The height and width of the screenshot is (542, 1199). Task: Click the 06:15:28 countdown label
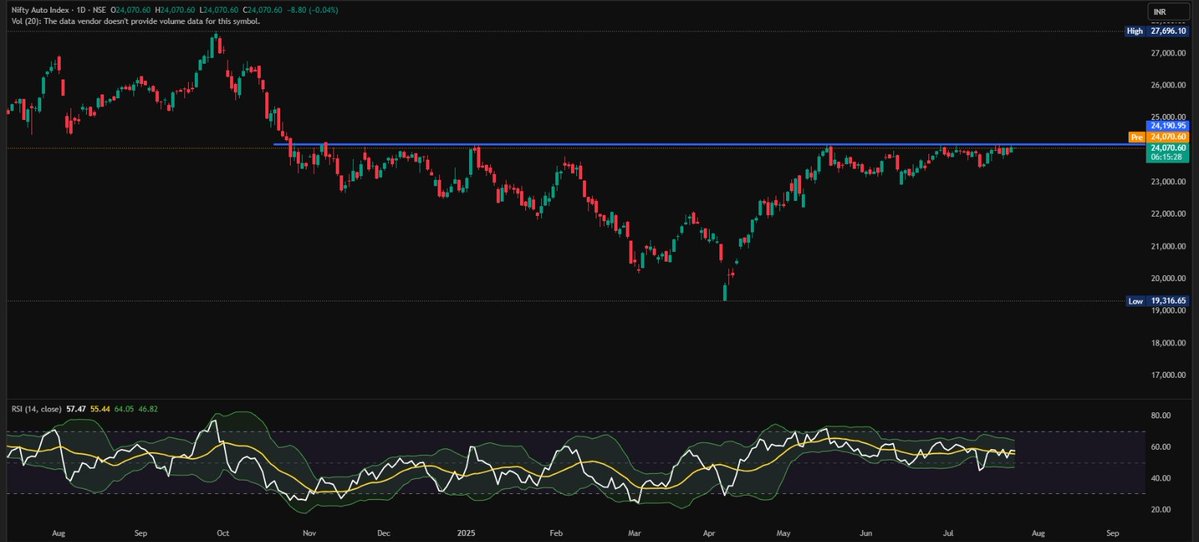pyautogui.click(x=1166, y=157)
